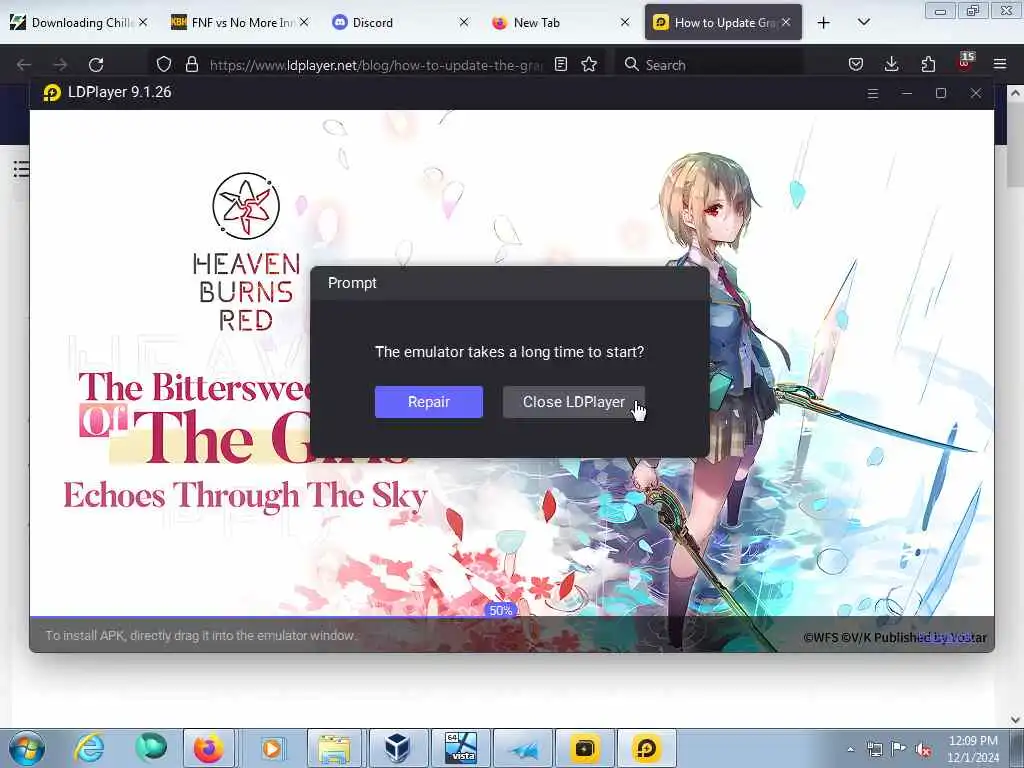Click the site security padlock icon
1024x768 pixels.
click(x=191, y=64)
